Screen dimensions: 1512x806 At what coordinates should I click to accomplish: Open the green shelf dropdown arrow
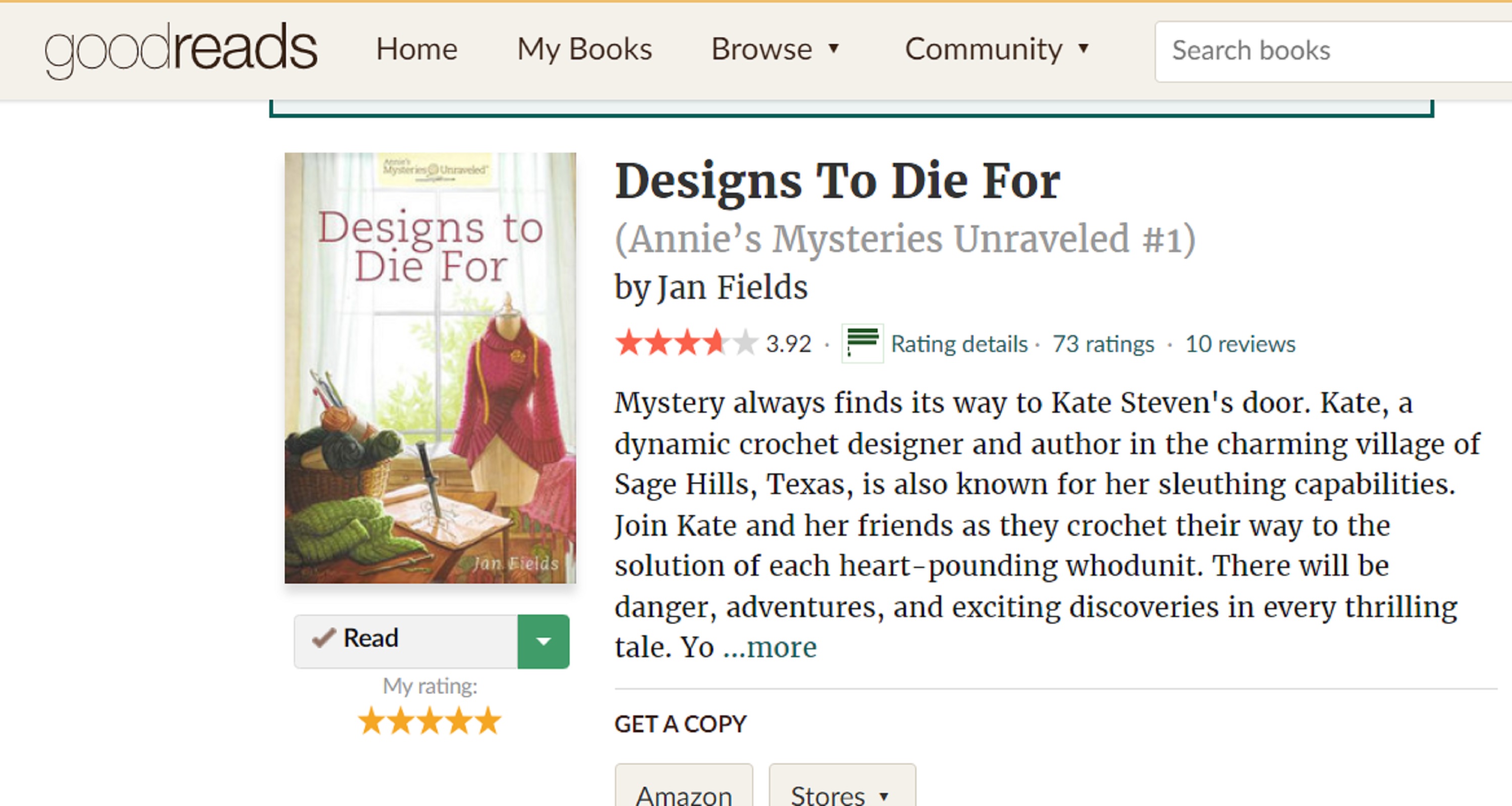(x=543, y=641)
